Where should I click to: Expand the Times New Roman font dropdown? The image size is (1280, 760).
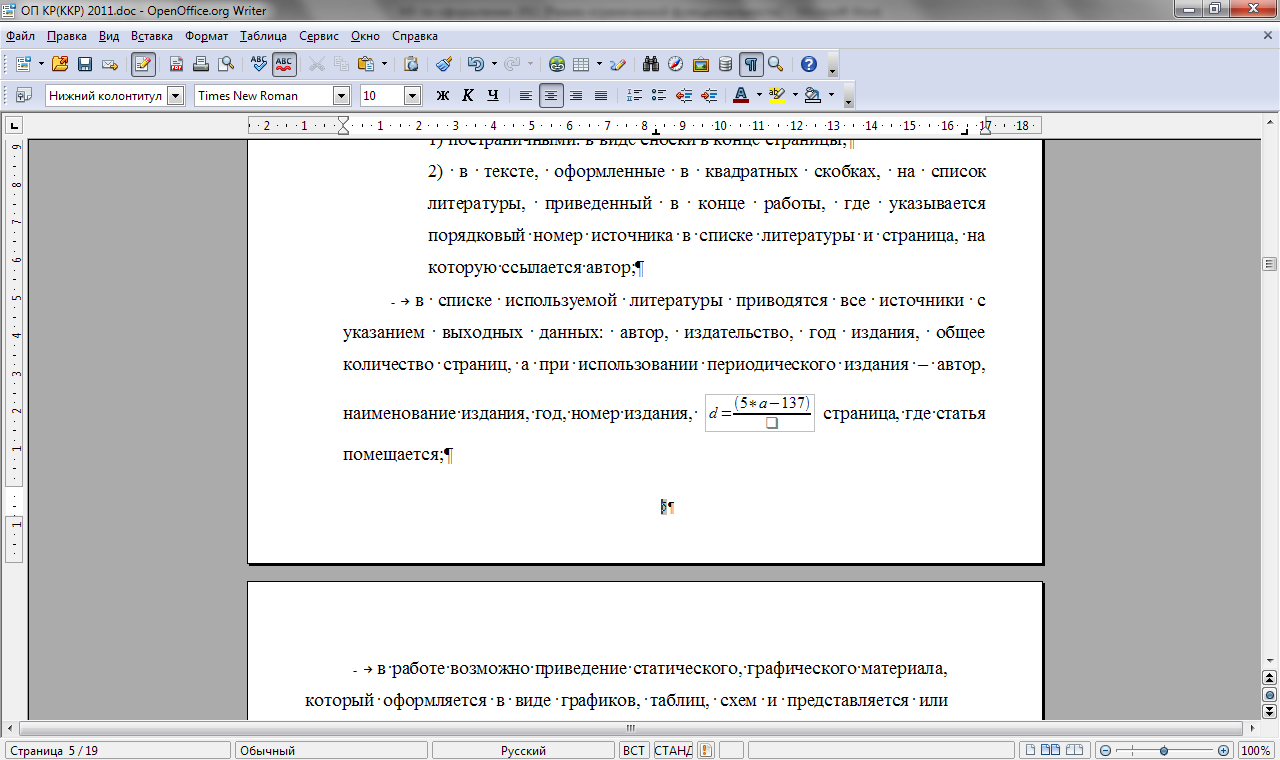tap(341, 96)
